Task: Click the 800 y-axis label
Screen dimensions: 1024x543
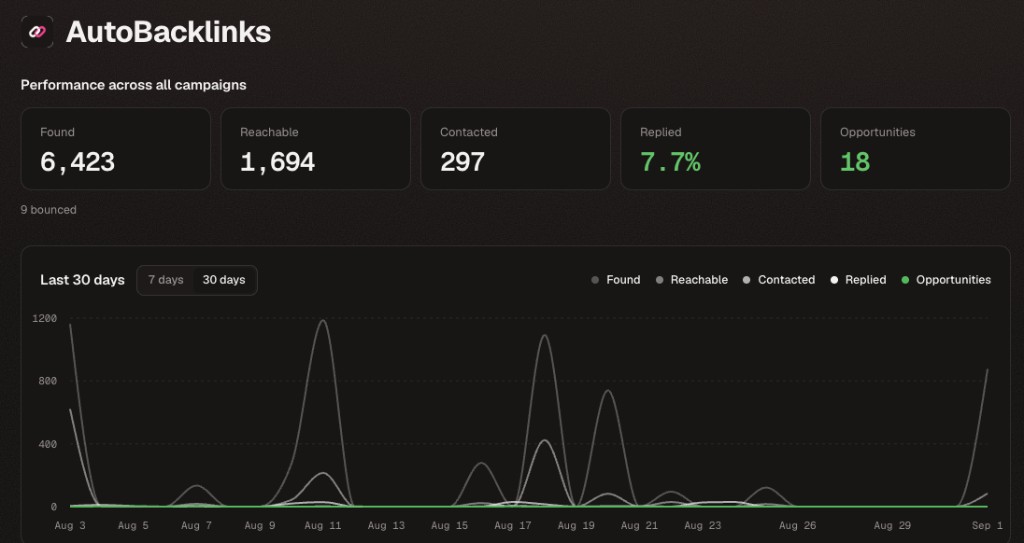Action: point(48,381)
